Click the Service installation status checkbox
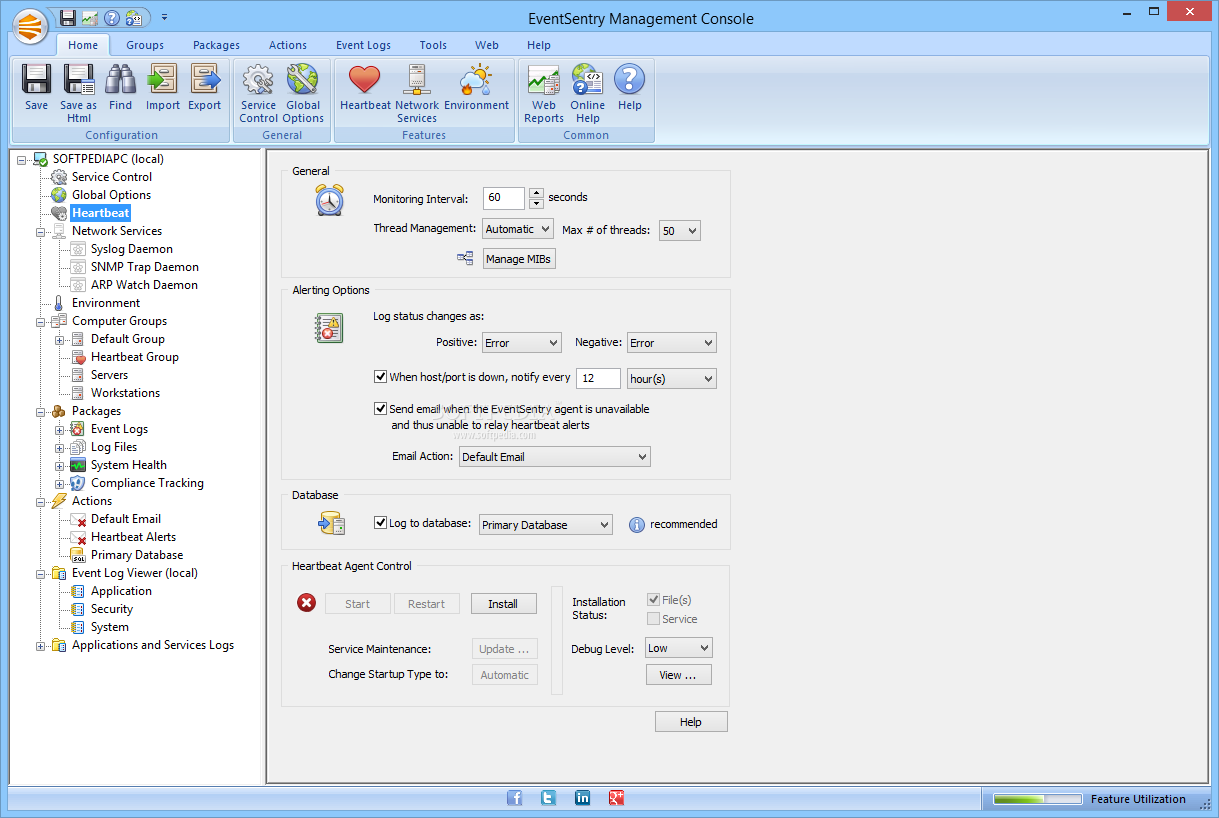Image resolution: width=1219 pixels, height=818 pixels. coord(653,619)
